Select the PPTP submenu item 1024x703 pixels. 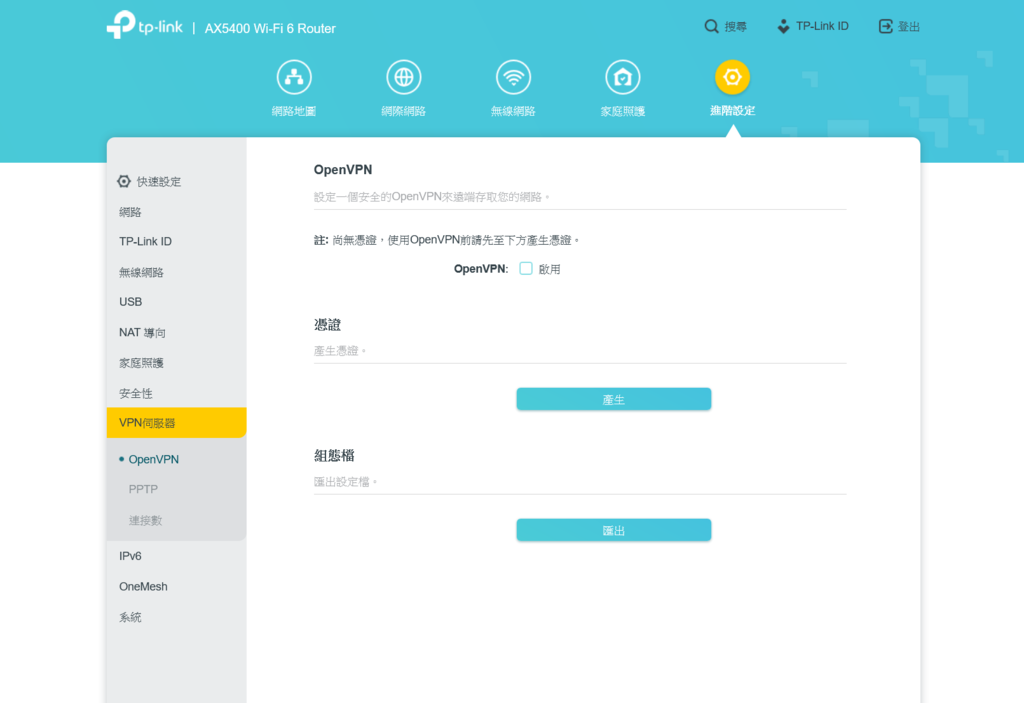[x=143, y=489]
